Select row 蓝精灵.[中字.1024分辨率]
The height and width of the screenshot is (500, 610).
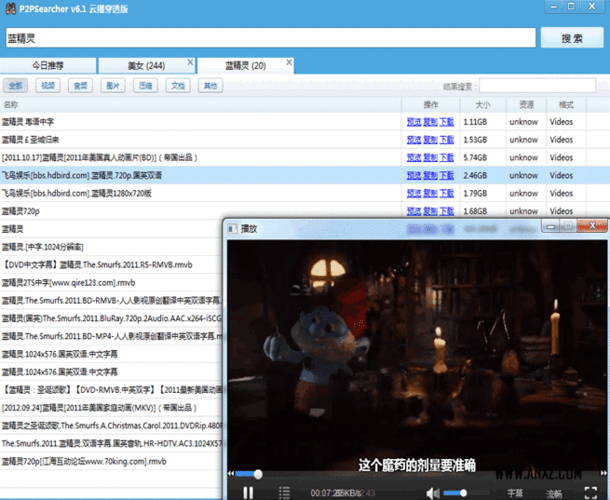(x=111, y=247)
